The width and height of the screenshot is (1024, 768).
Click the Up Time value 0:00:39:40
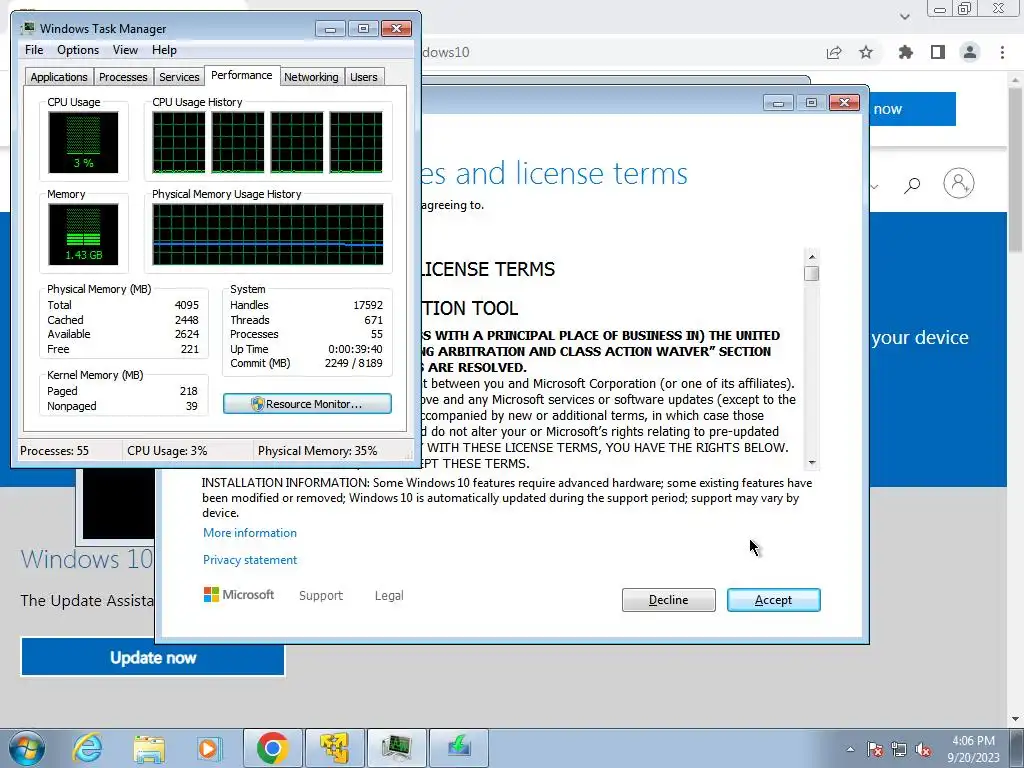[355, 349]
